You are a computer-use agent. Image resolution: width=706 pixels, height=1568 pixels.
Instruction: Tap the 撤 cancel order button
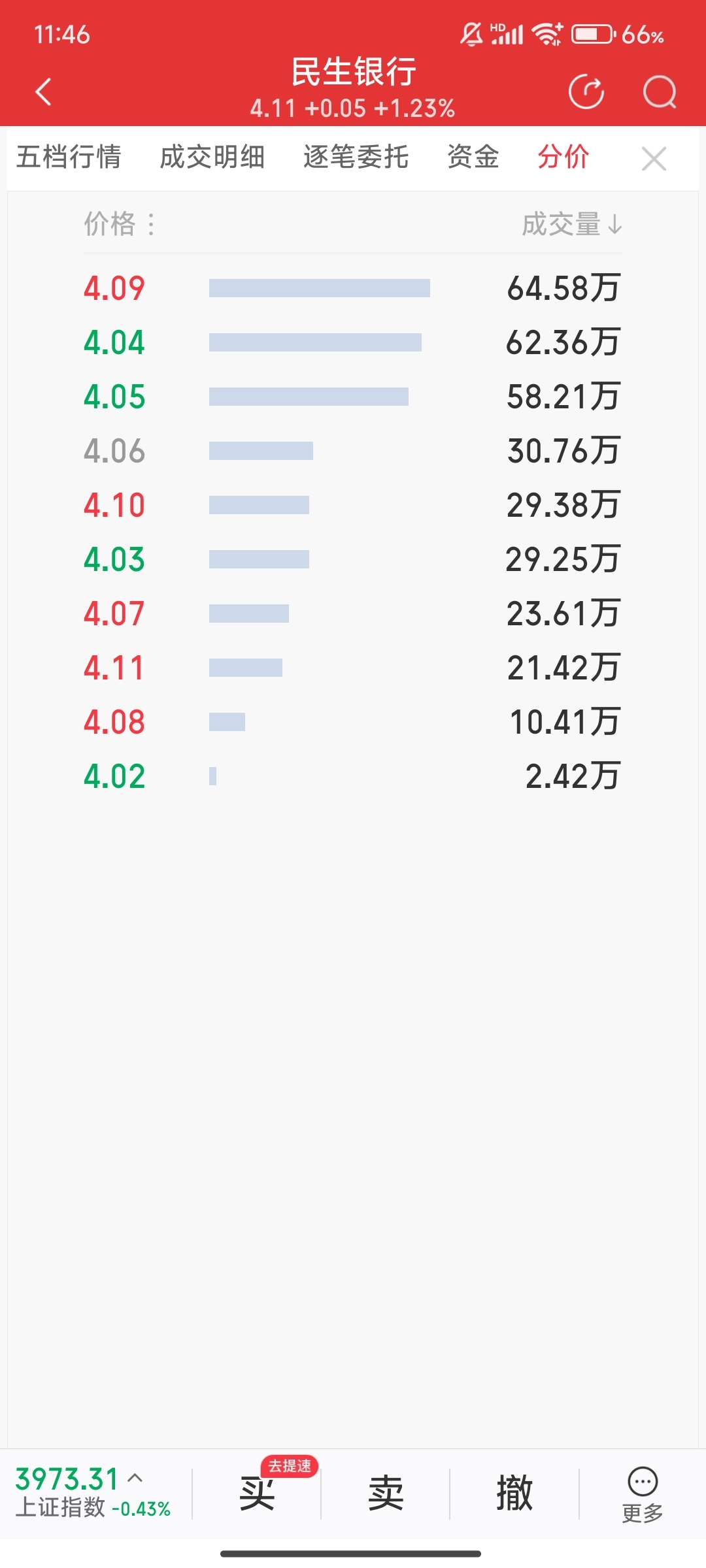(x=514, y=1494)
